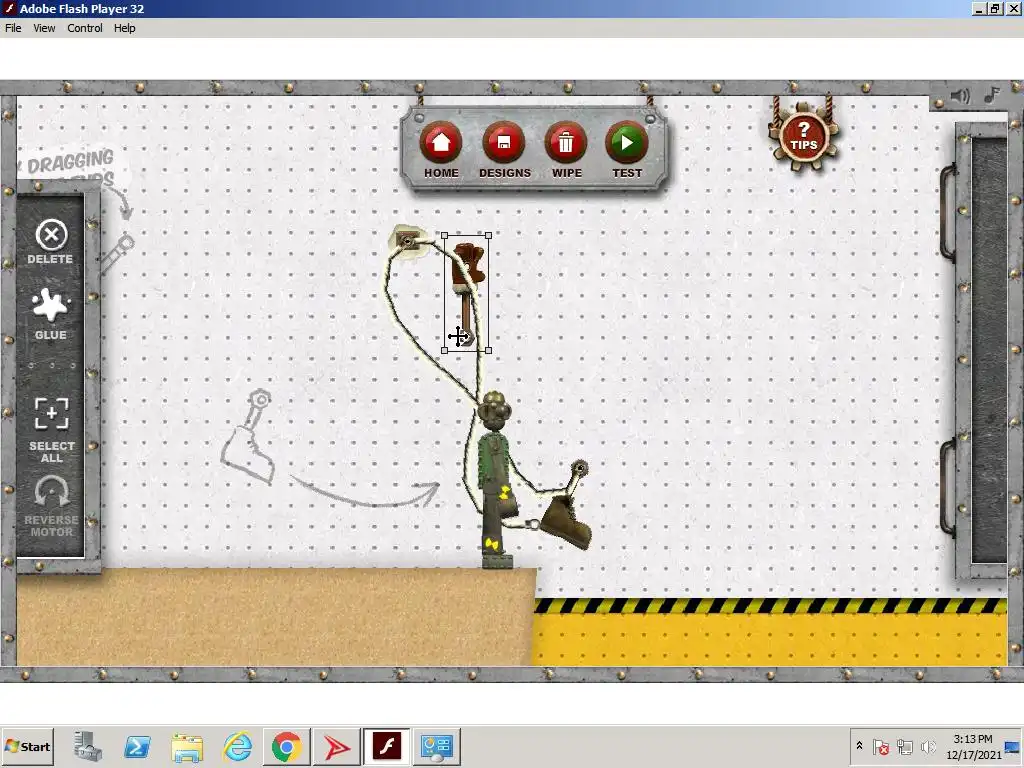Screen dimensions: 1024x768
Task: Choose the GLUE splat tool
Action: click(51, 314)
